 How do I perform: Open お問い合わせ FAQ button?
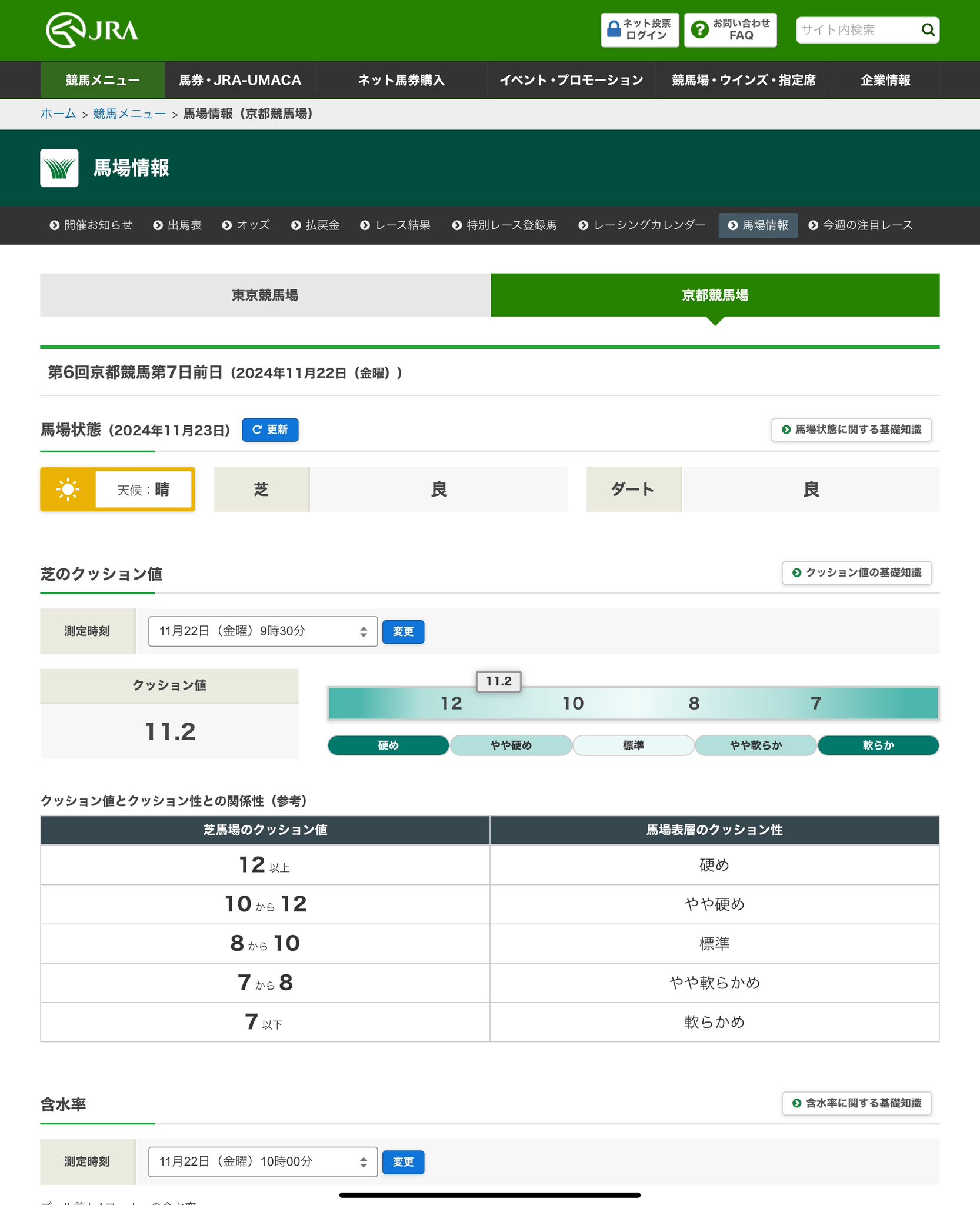[x=731, y=30]
